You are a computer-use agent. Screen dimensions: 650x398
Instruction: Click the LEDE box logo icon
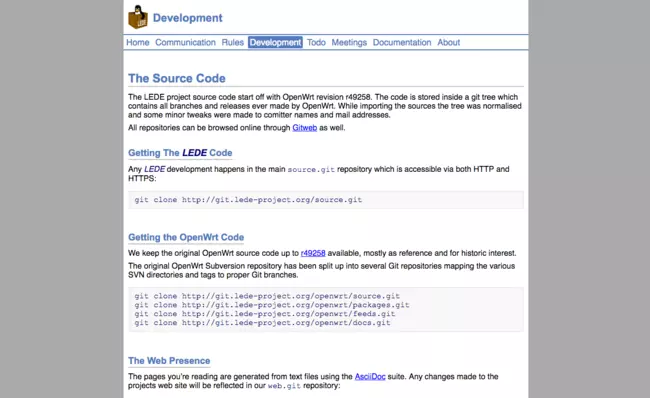tap(138, 17)
